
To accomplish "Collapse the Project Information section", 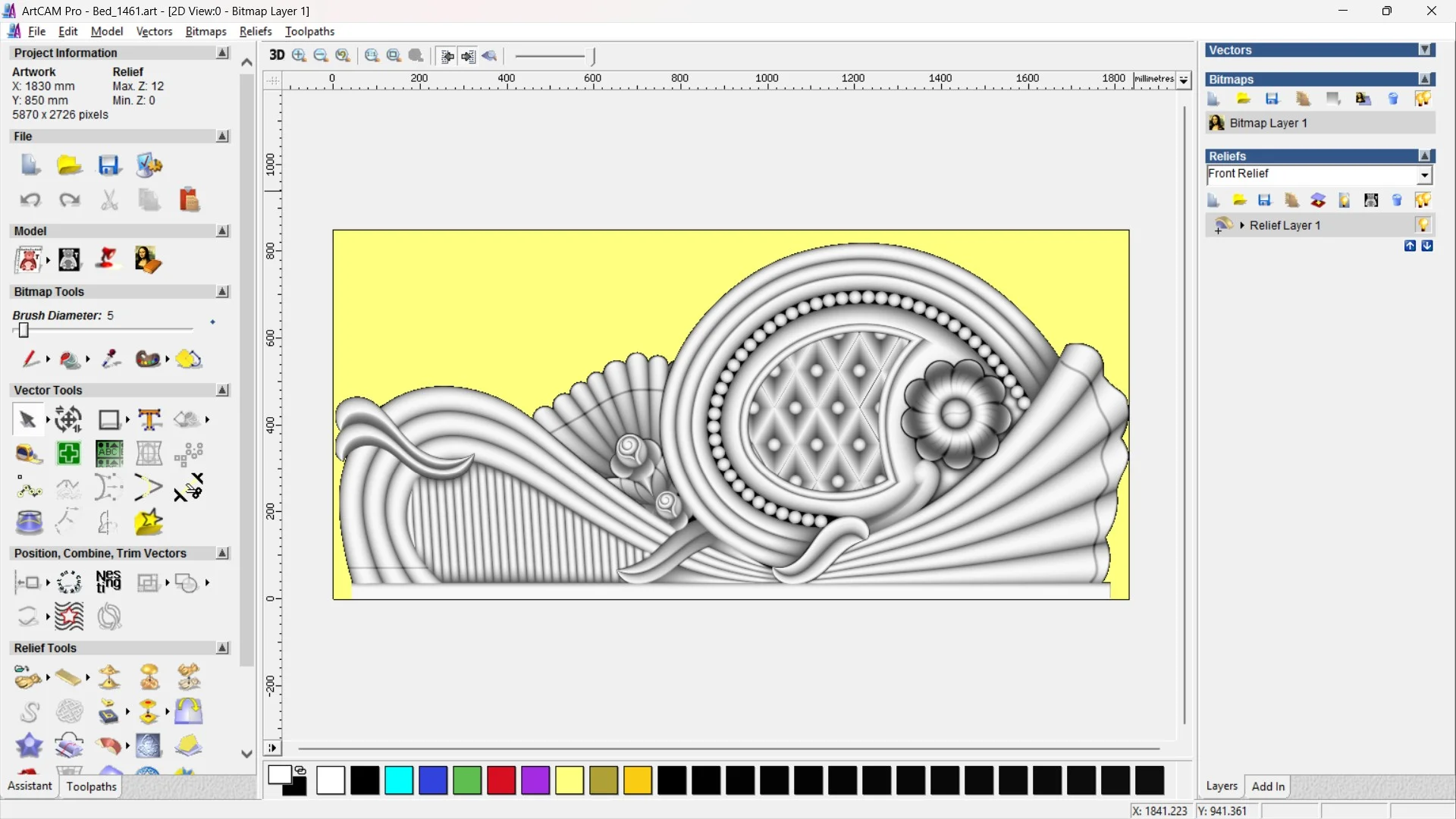I will 222,53.
